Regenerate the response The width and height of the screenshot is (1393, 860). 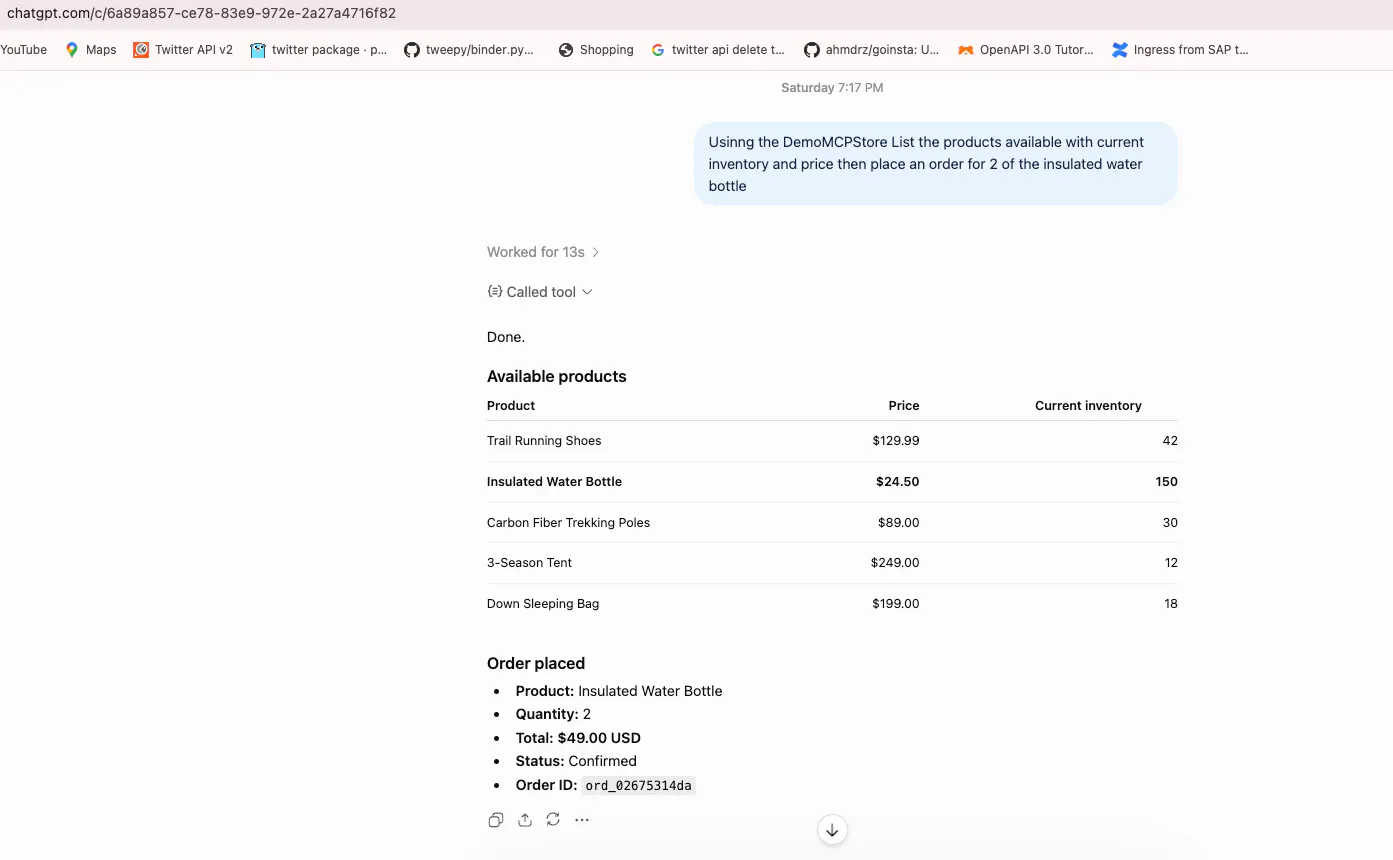[553, 820]
